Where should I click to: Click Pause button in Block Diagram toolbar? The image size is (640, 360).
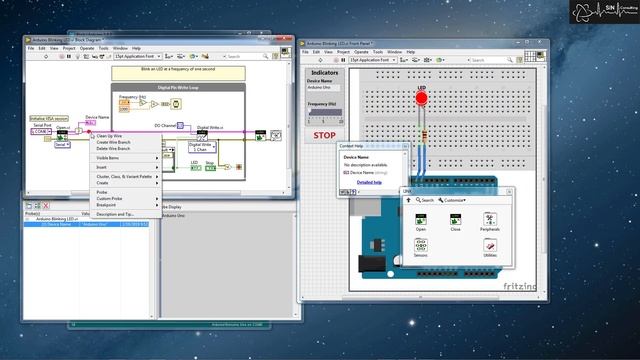(x=69, y=56)
